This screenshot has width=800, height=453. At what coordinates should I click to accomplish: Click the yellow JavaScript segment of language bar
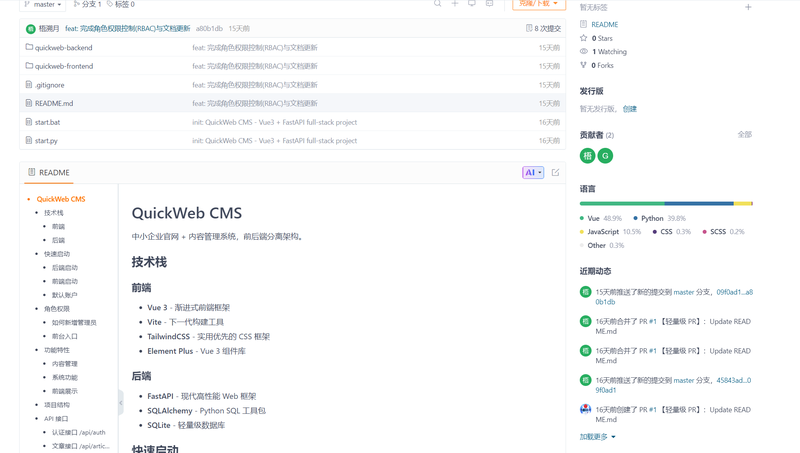(742, 204)
